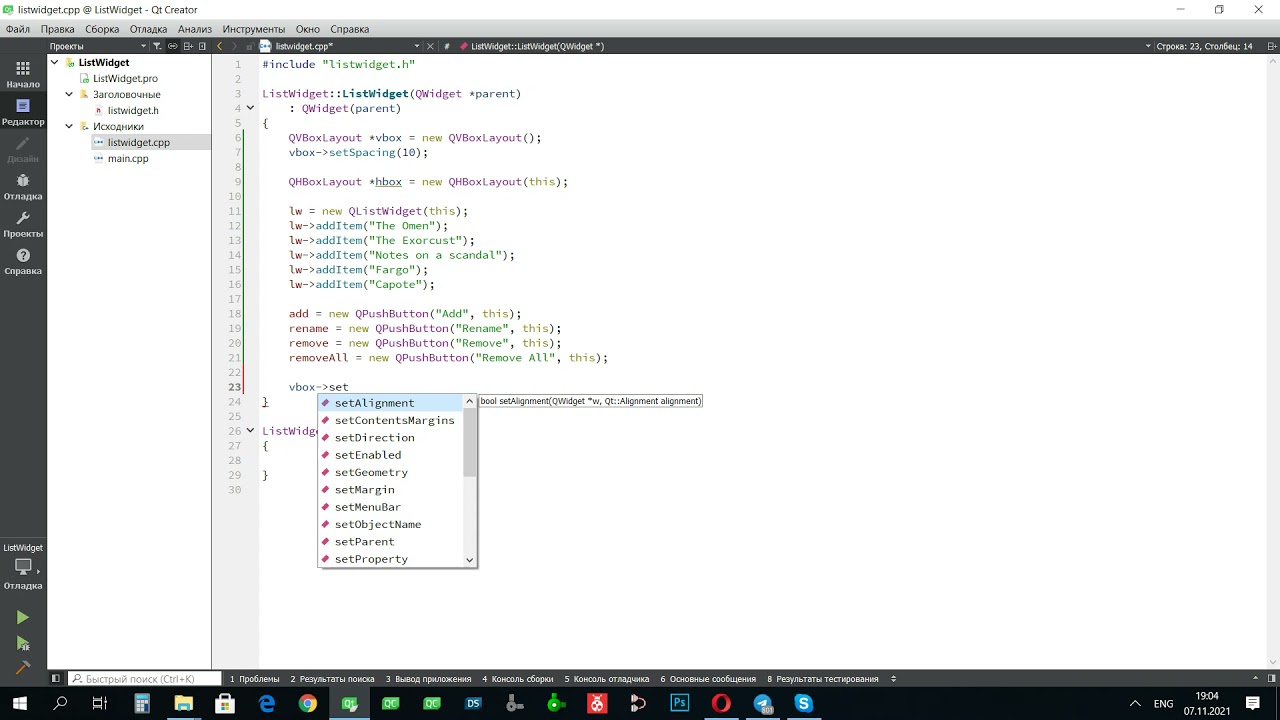Viewport: 1280px width, 720px height.
Task: Open the 5 Консоль отладчика pane
Action: 606,679
